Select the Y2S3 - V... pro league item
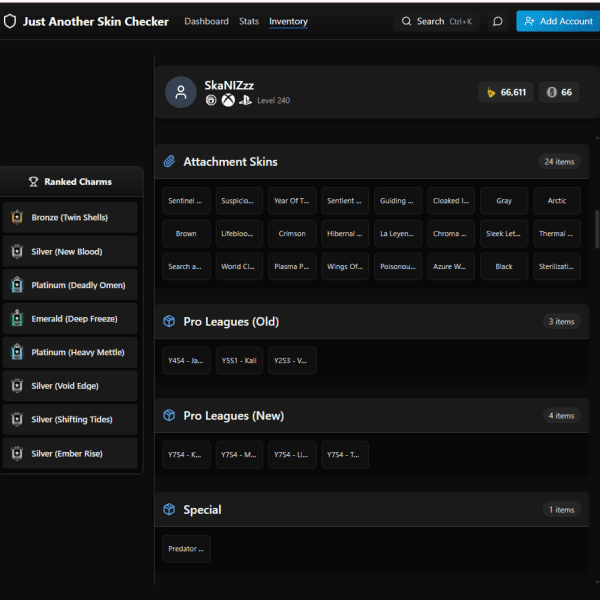 (x=292, y=360)
